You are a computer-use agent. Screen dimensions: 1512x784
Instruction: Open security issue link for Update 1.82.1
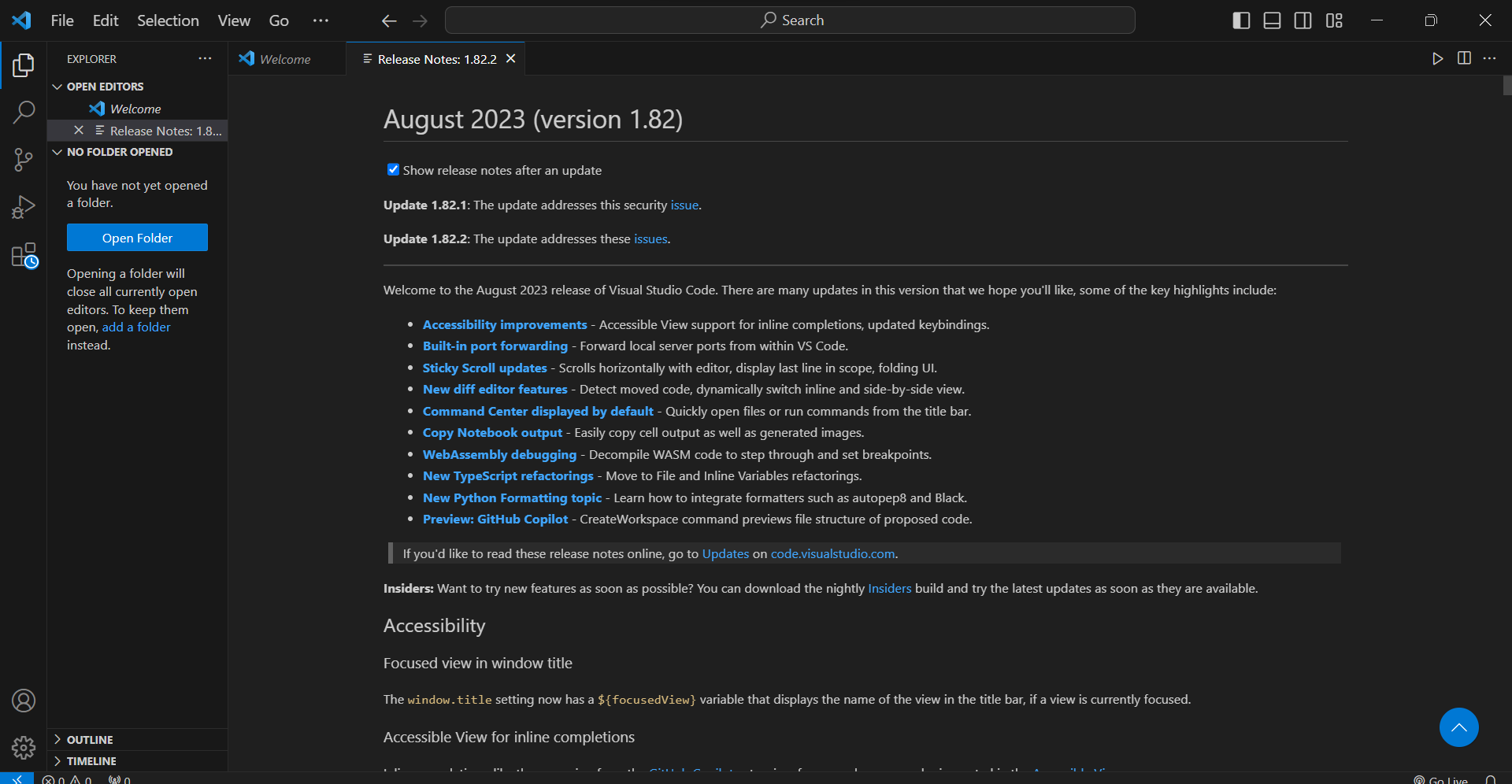point(684,205)
